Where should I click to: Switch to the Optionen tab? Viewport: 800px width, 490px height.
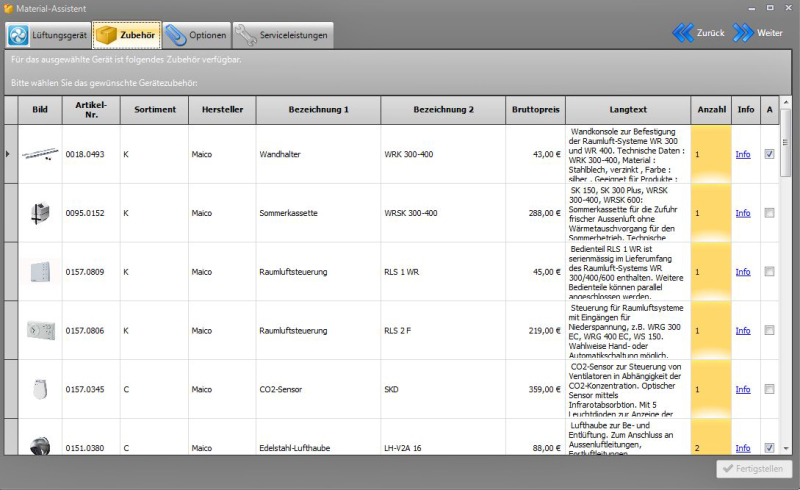tap(197, 35)
